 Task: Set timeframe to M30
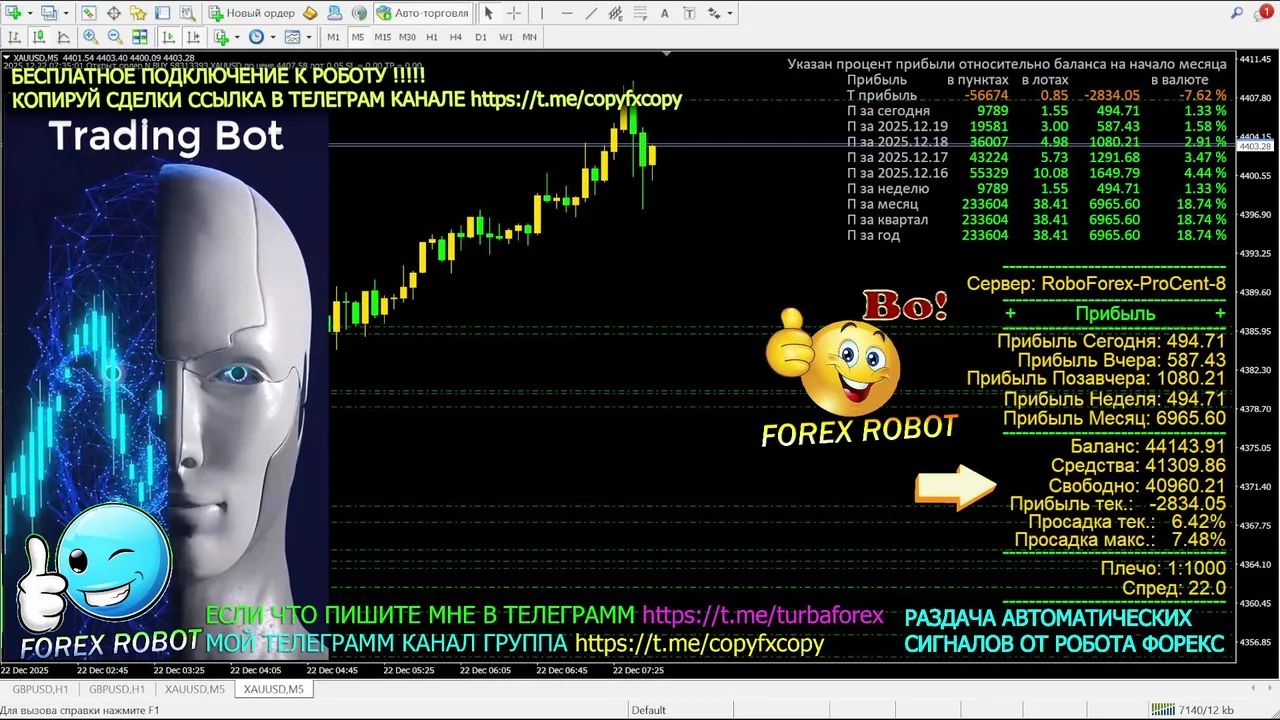[x=407, y=37]
